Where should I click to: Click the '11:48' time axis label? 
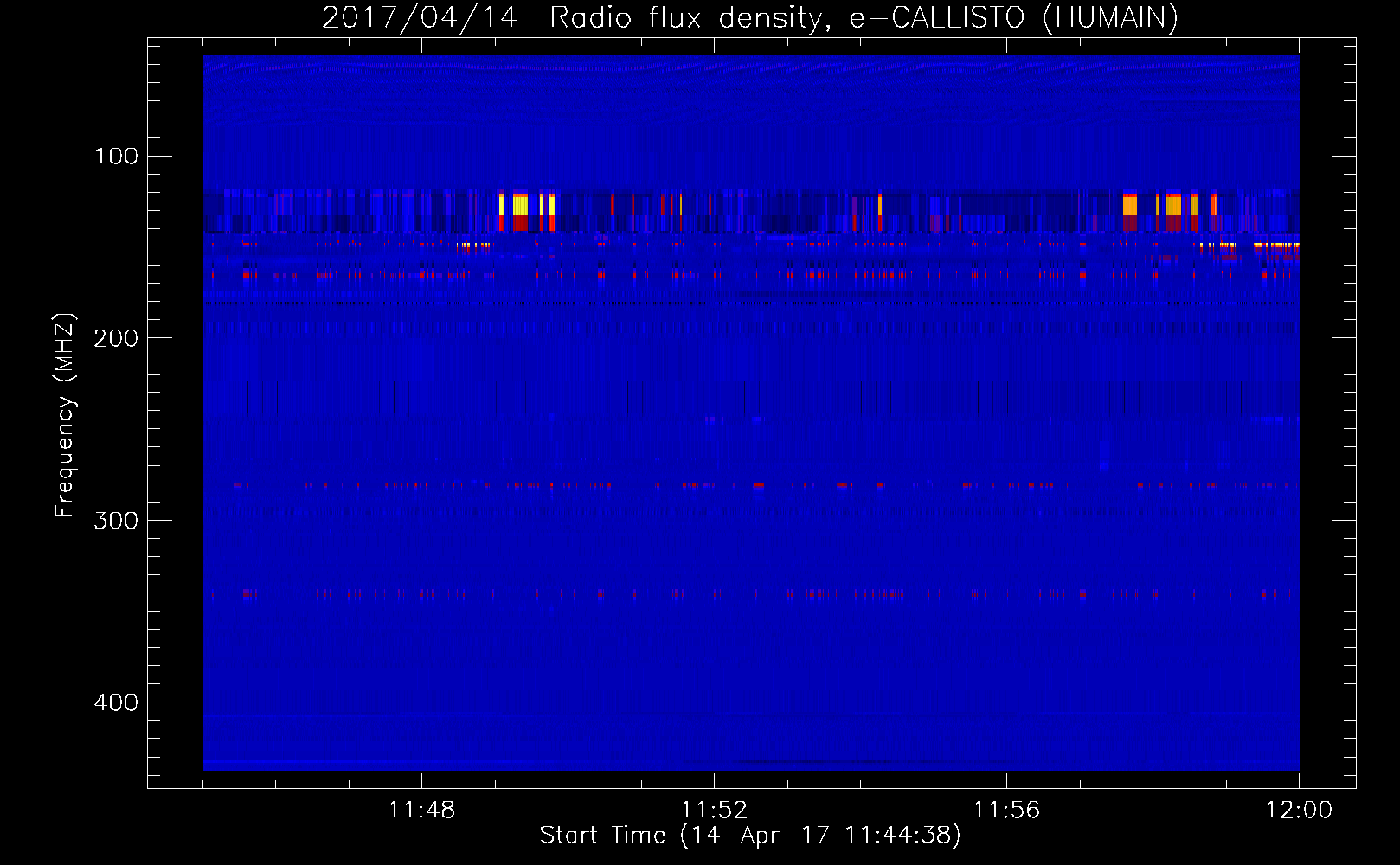421,811
